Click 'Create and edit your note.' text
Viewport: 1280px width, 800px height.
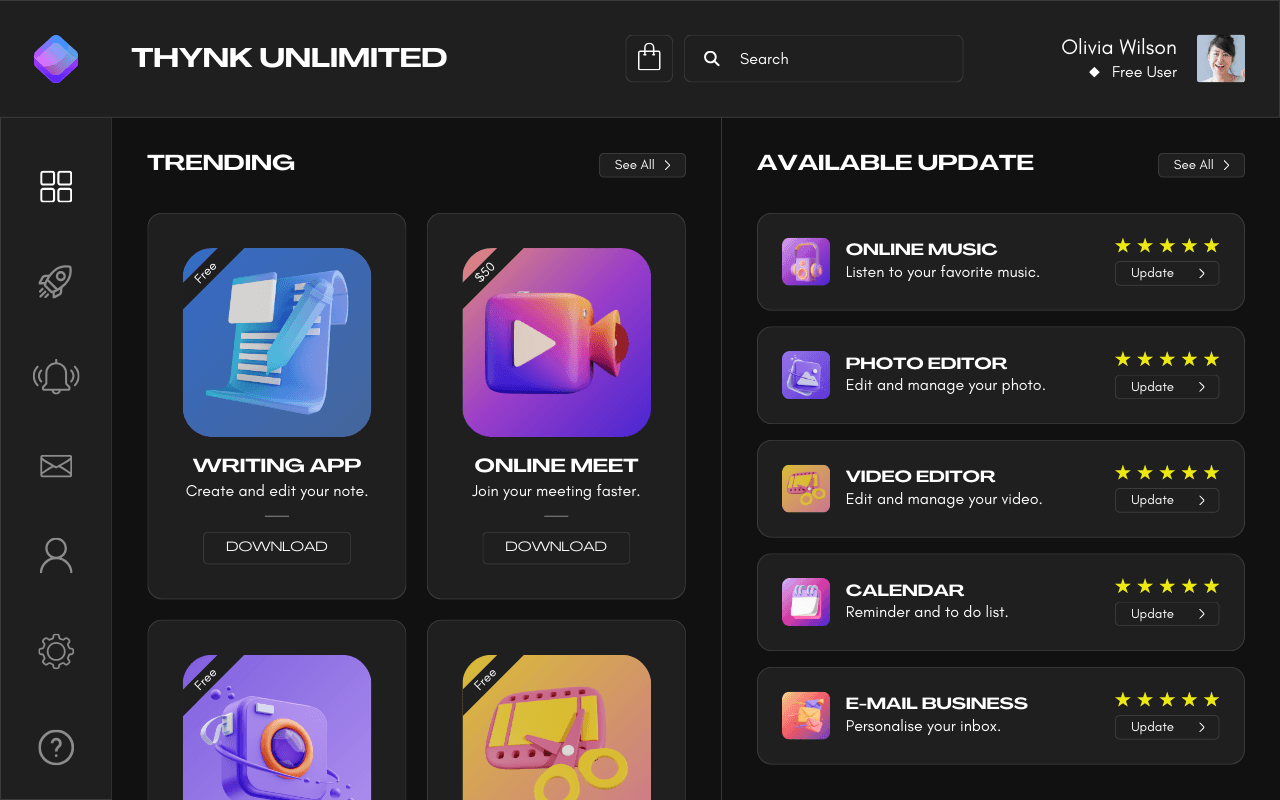click(277, 491)
